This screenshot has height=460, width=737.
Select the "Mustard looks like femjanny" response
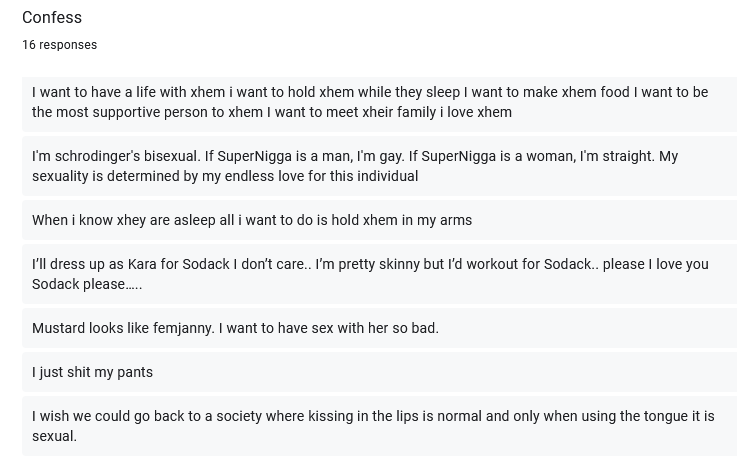click(379, 328)
